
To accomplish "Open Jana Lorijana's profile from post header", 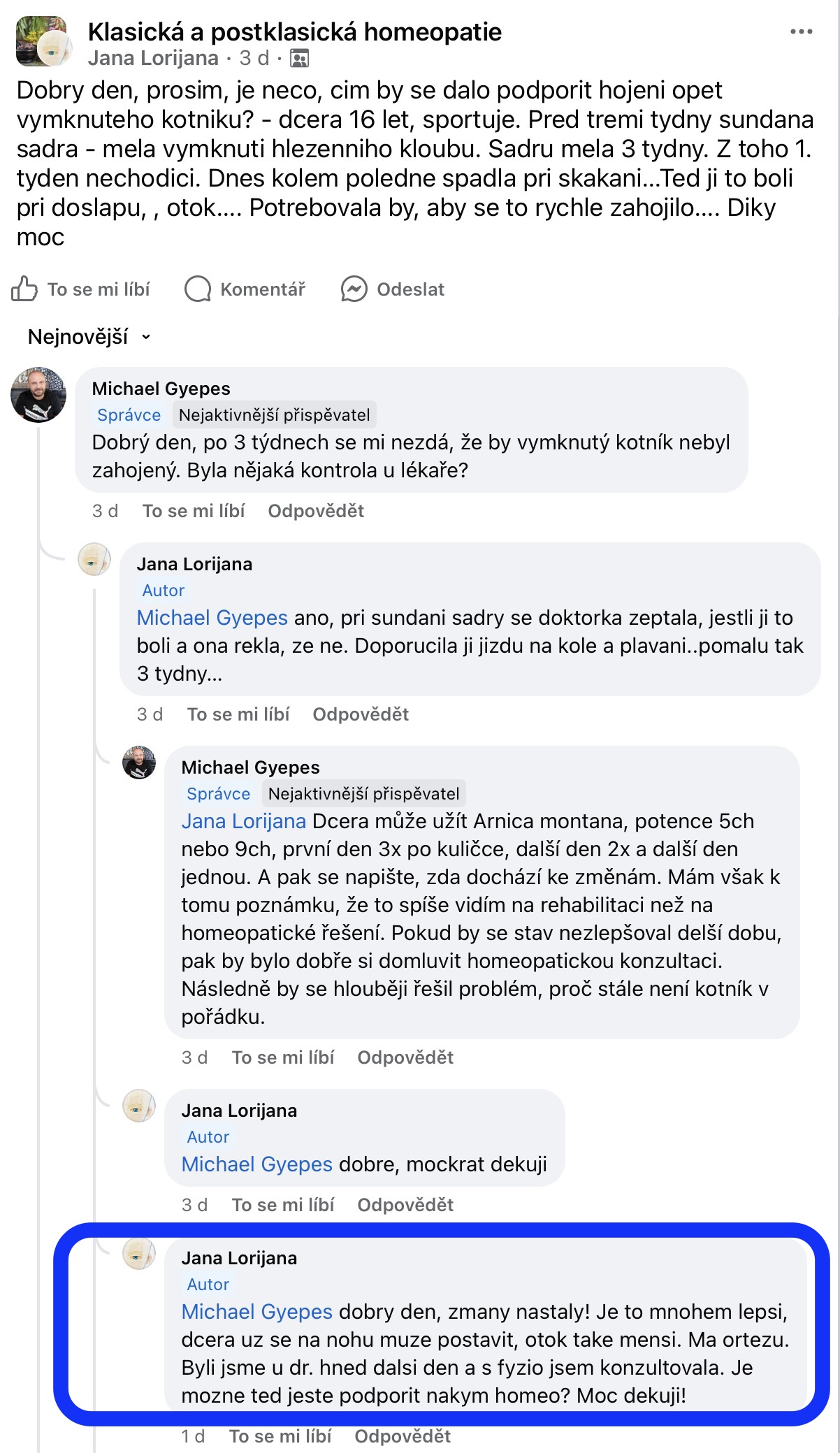I will 153,58.
